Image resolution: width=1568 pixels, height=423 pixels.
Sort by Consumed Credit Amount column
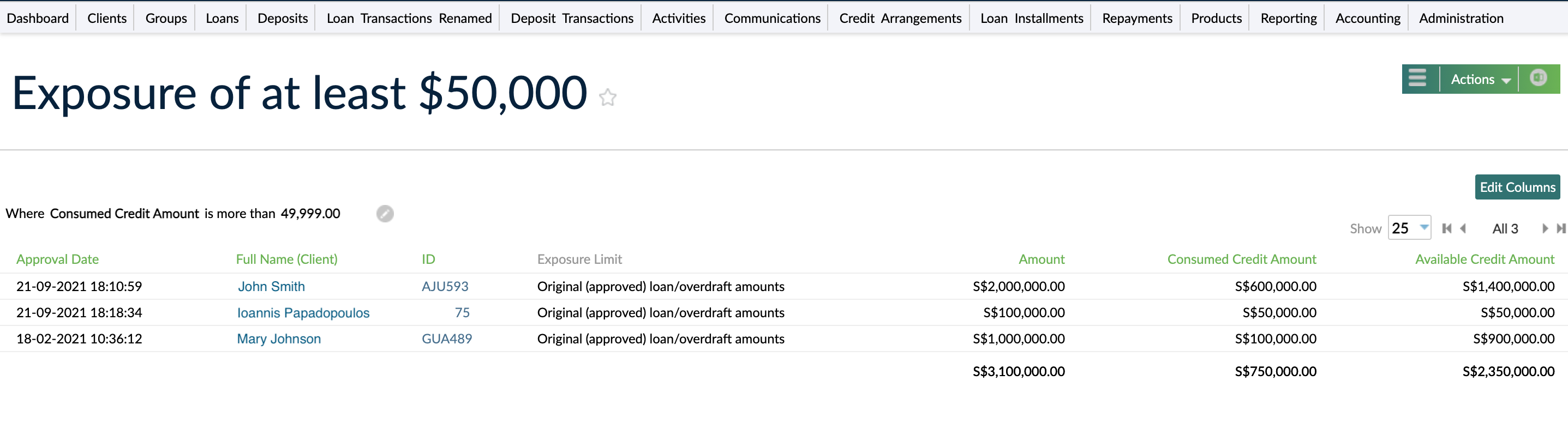pyautogui.click(x=1242, y=259)
